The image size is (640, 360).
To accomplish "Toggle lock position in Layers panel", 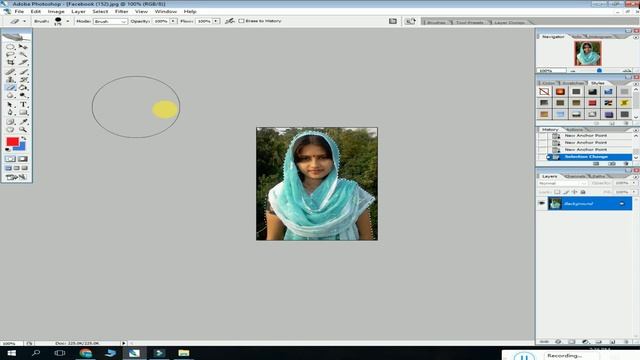I will [x=575, y=192].
